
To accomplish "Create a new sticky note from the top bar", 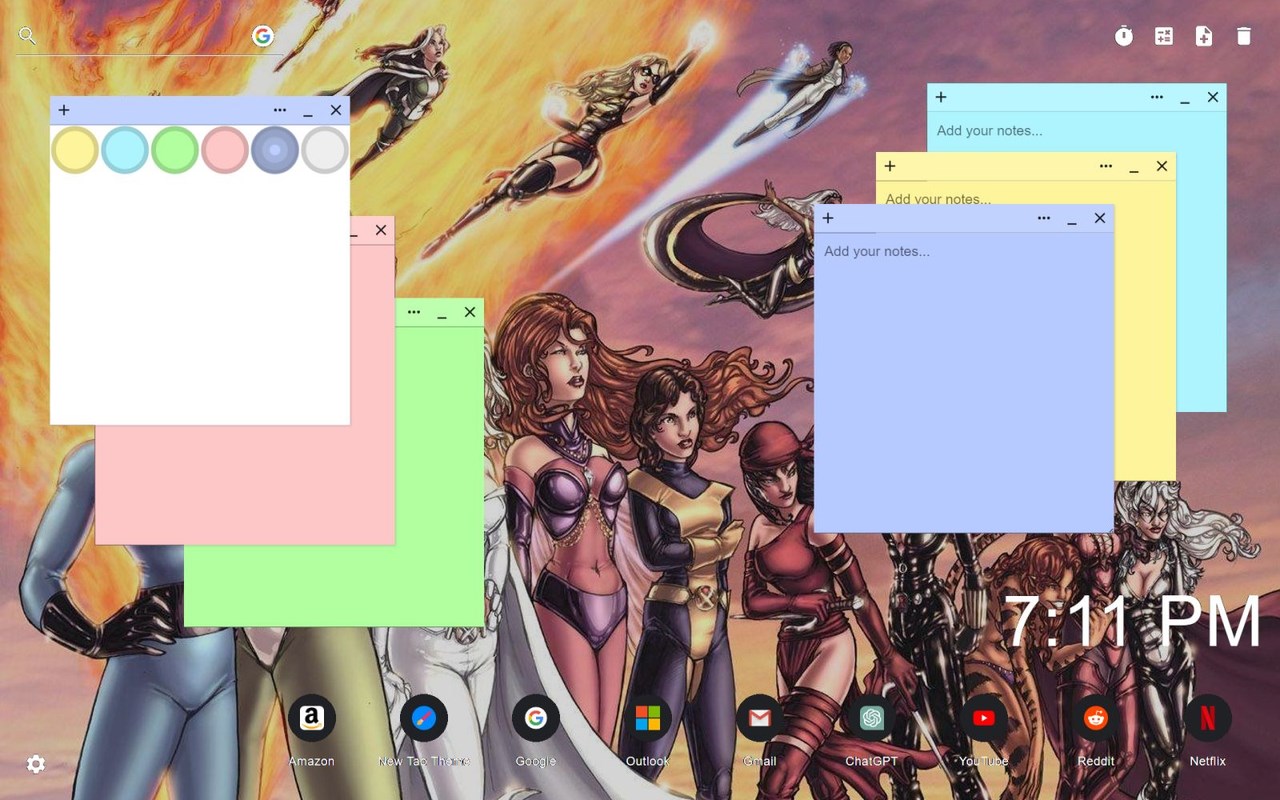I will tap(1204, 37).
